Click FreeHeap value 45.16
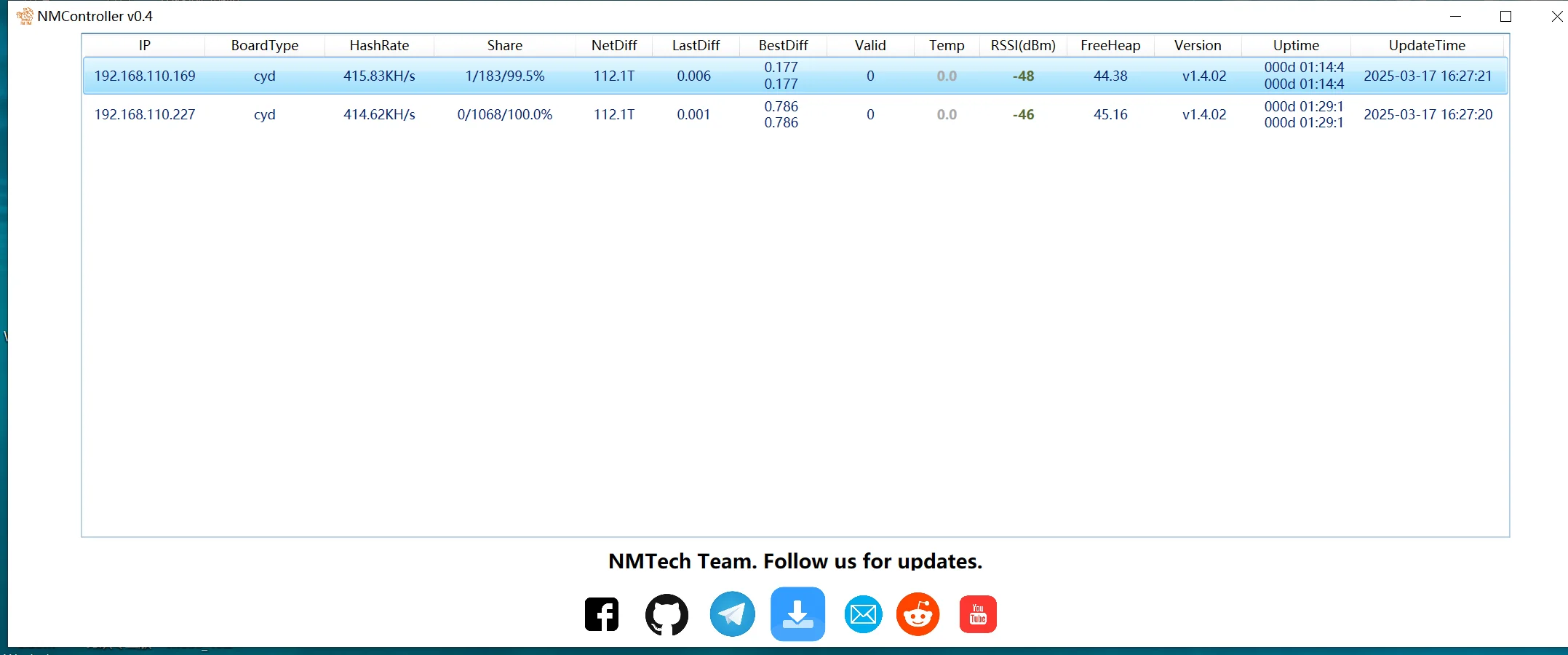Screen dimensions: 1568x655 (1110, 114)
